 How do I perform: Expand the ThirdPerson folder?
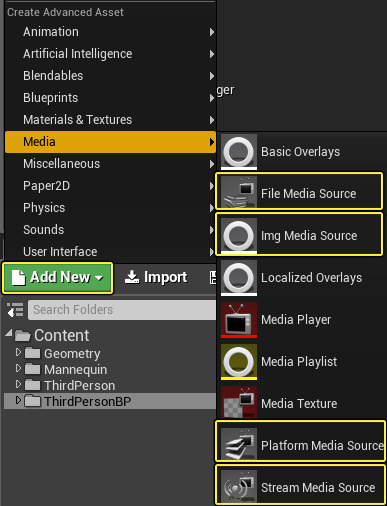point(18,384)
